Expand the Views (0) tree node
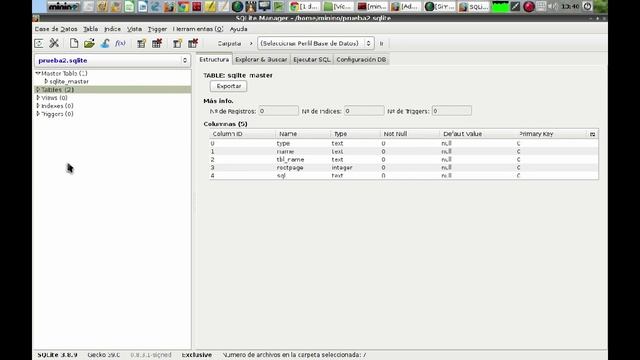The height and width of the screenshot is (360, 640). 38,98
